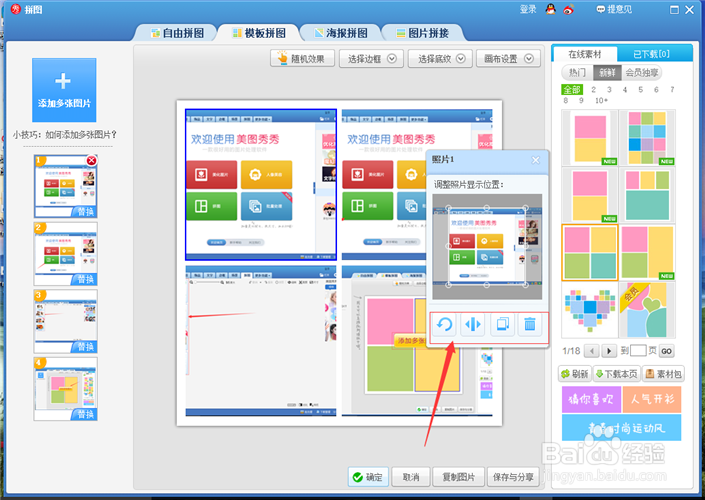Filter templates by 5 photos
This screenshot has width=705, height=500.
click(x=641, y=89)
